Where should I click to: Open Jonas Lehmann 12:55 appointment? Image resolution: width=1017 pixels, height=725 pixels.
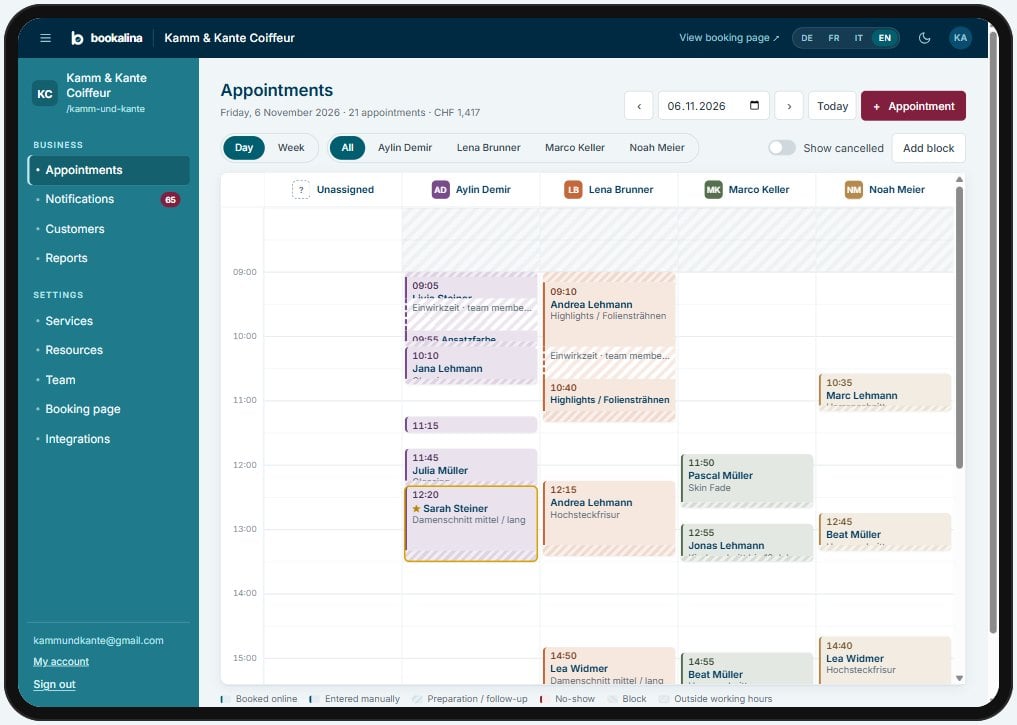(x=747, y=542)
